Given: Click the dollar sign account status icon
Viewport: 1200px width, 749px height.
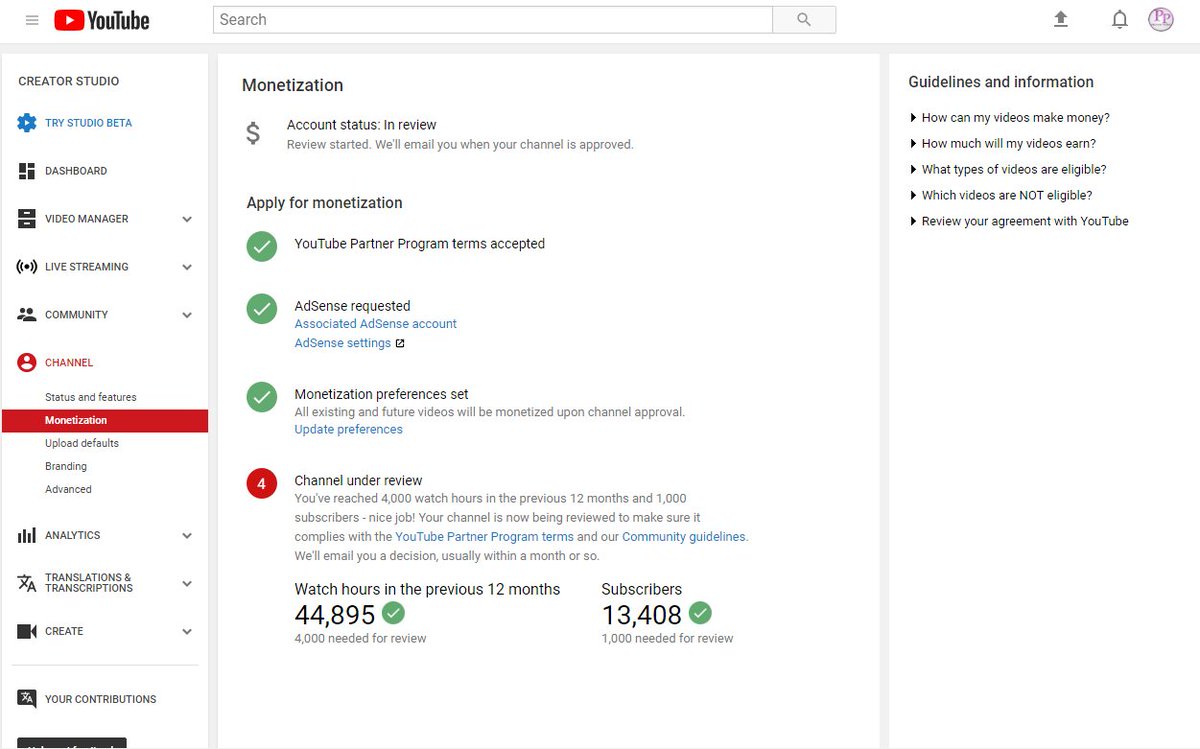Looking at the screenshot, I should (253, 133).
